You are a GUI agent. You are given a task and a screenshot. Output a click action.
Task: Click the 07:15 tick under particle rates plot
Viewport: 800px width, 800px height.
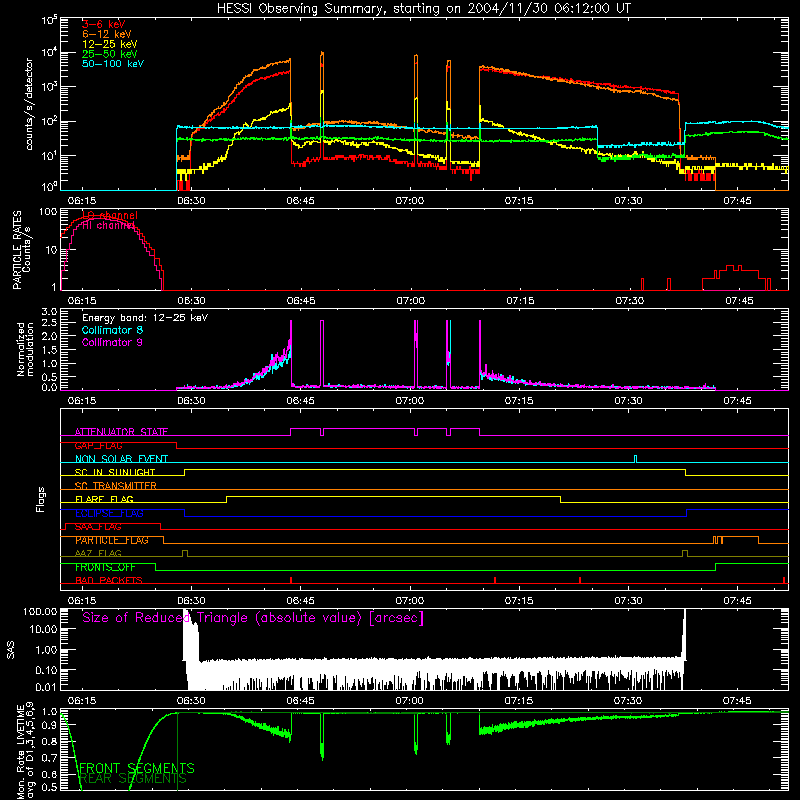pos(520,301)
